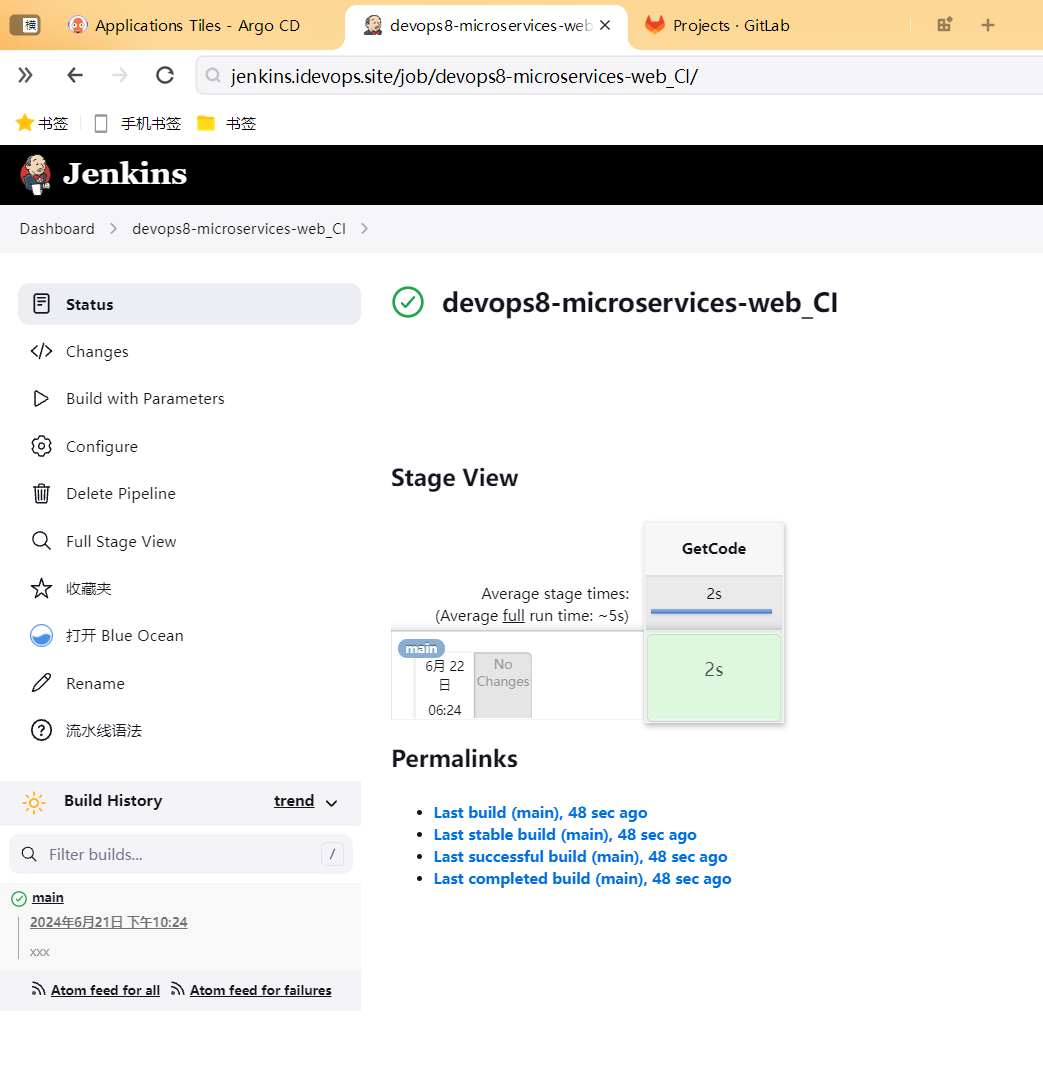Click the browser extensions grid icon
Image resolution: width=1043 pixels, height=1065 pixels.
pyautogui.click(x=945, y=25)
